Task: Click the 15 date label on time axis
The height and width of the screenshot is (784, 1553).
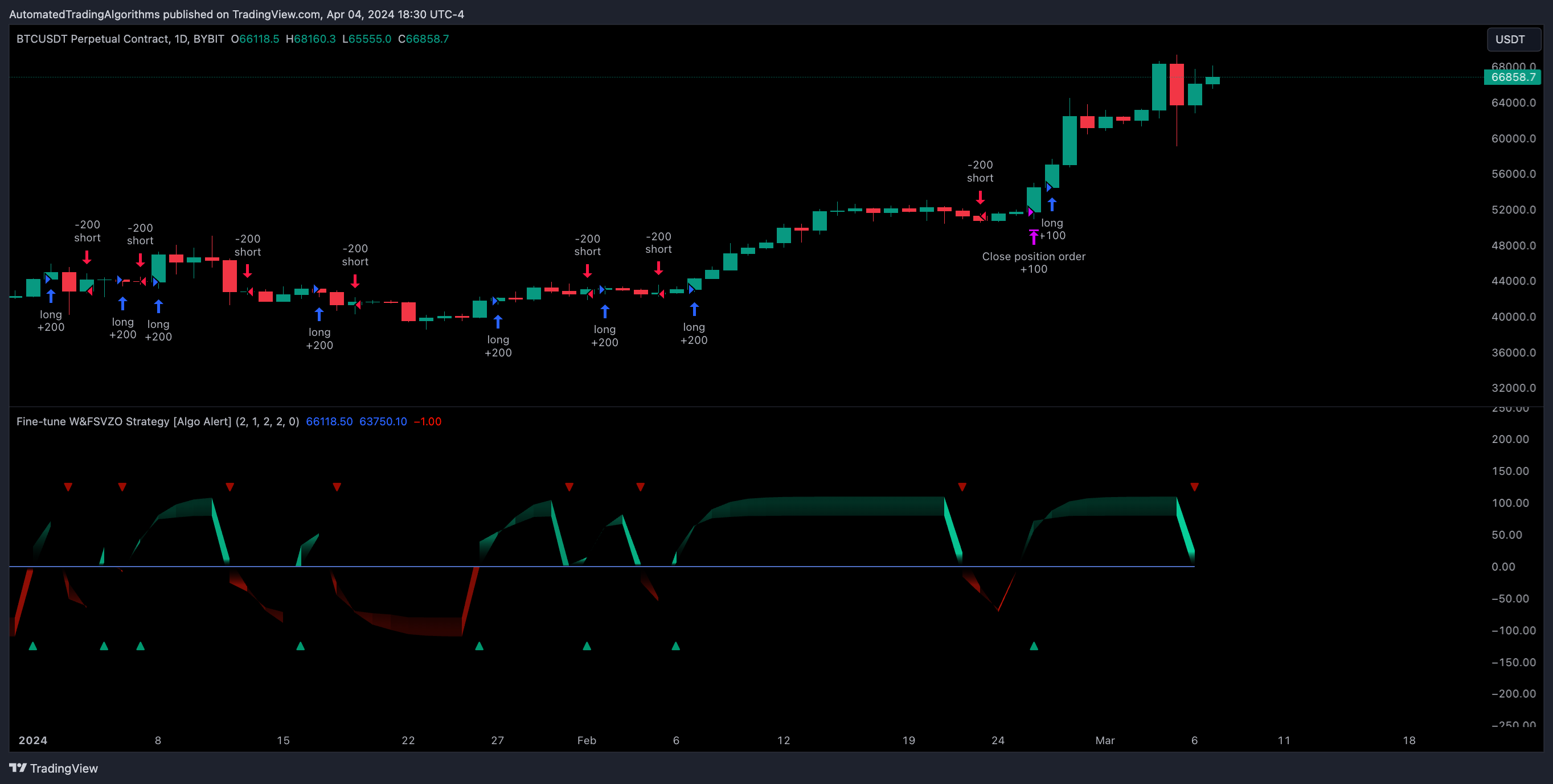Action: pyautogui.click(x=284, y=741)
